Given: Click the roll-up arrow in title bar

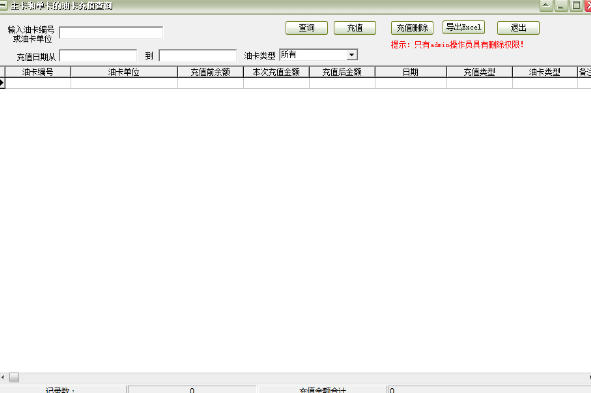Looking at the screenshot, I should tap(546, 6).
